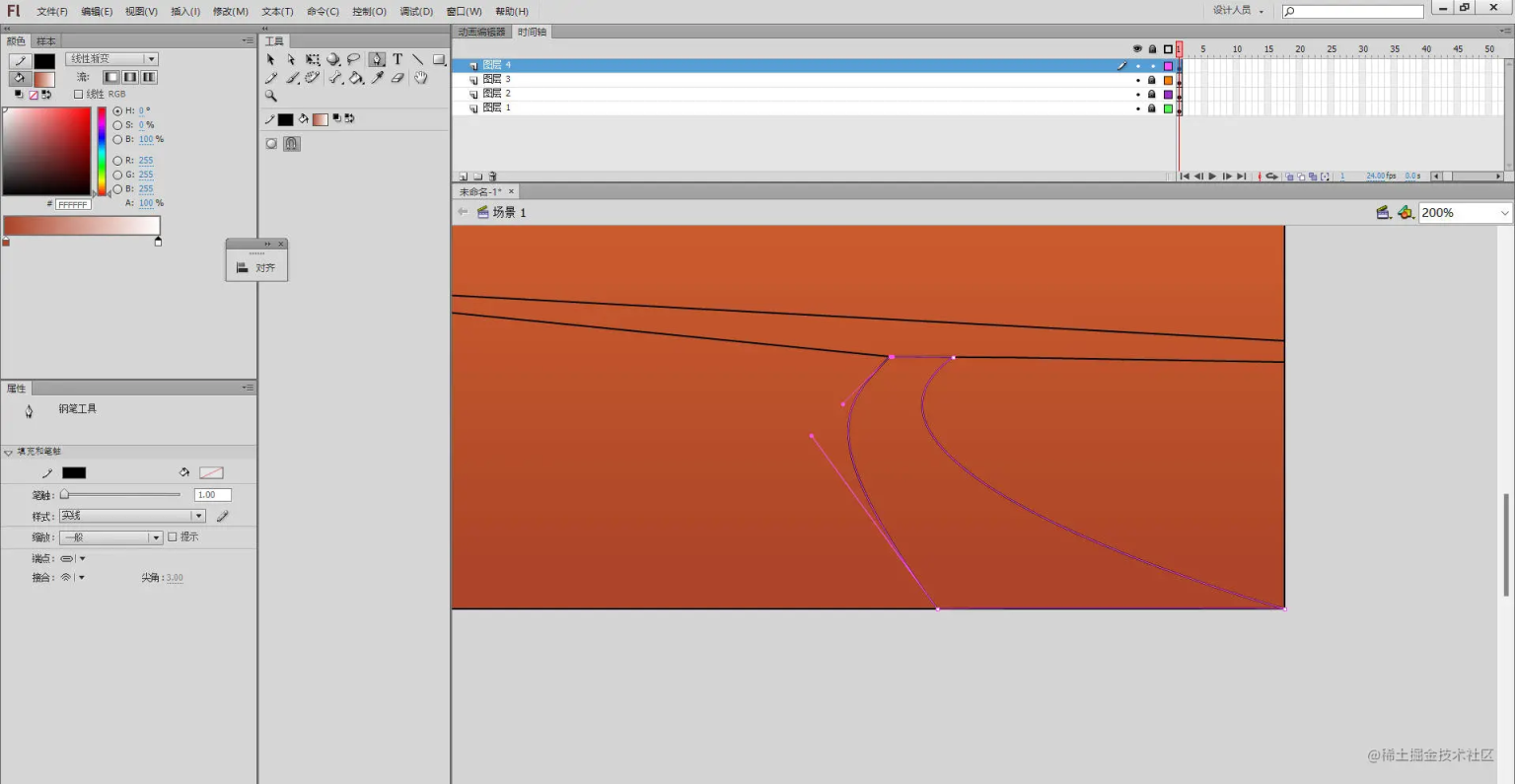Click the Swap Colors icon in Color panel

tap(46, 95)
